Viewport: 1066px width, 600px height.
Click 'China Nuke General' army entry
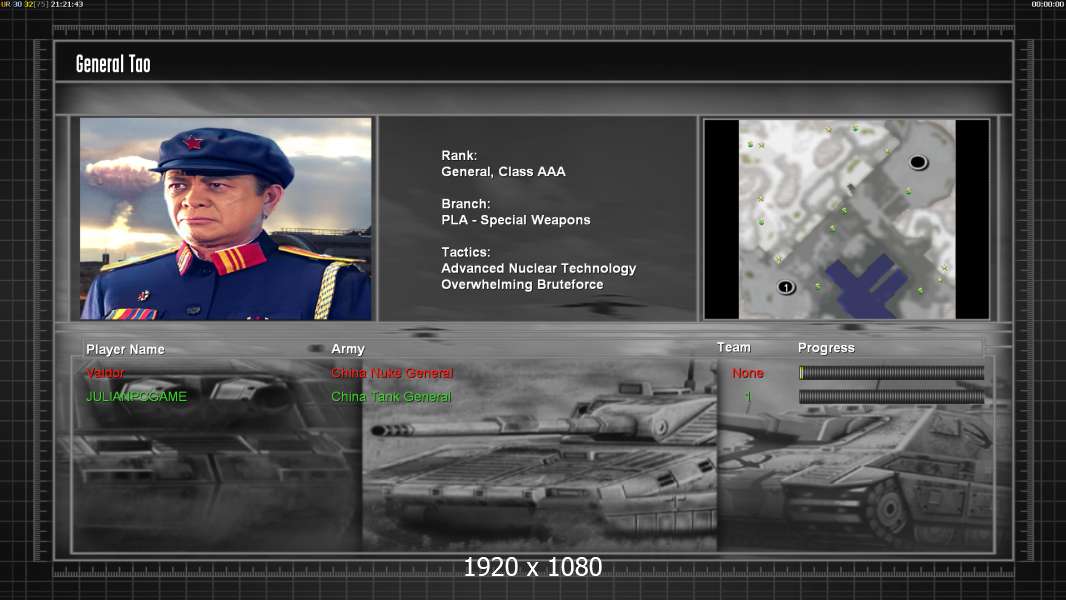[x=392, y=373]
